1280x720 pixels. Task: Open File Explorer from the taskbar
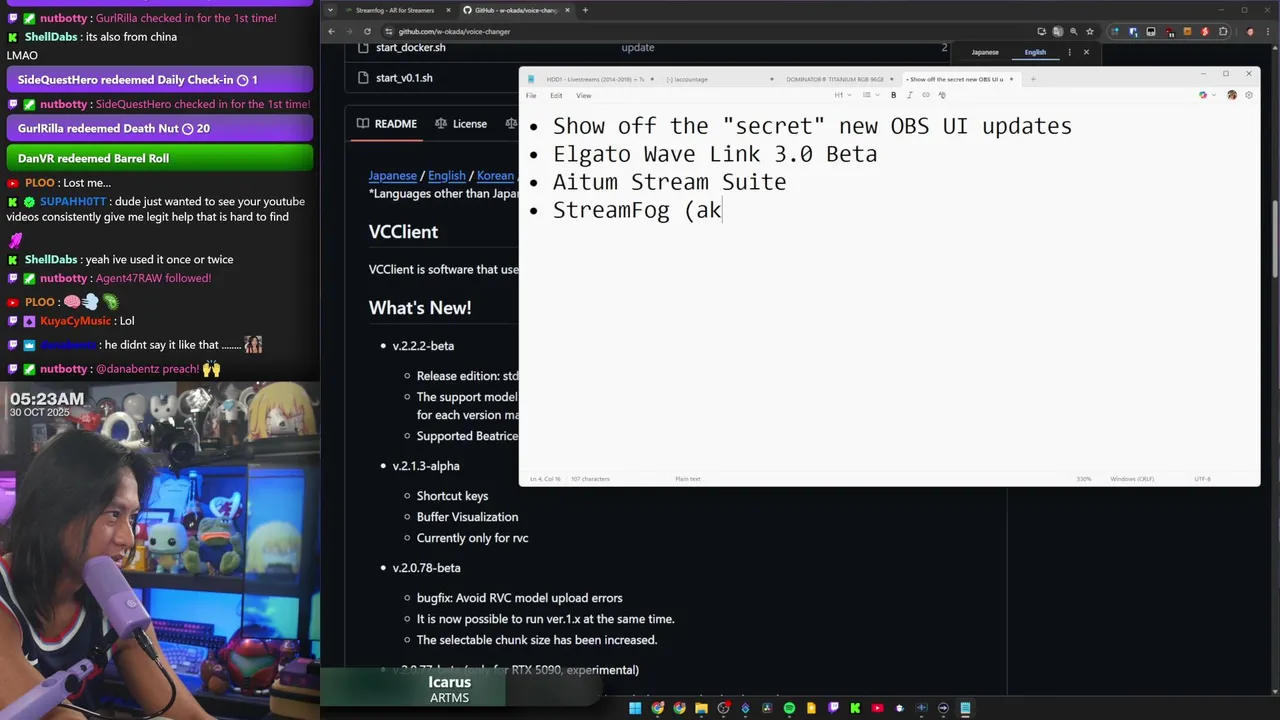click(x=701, y=708)
